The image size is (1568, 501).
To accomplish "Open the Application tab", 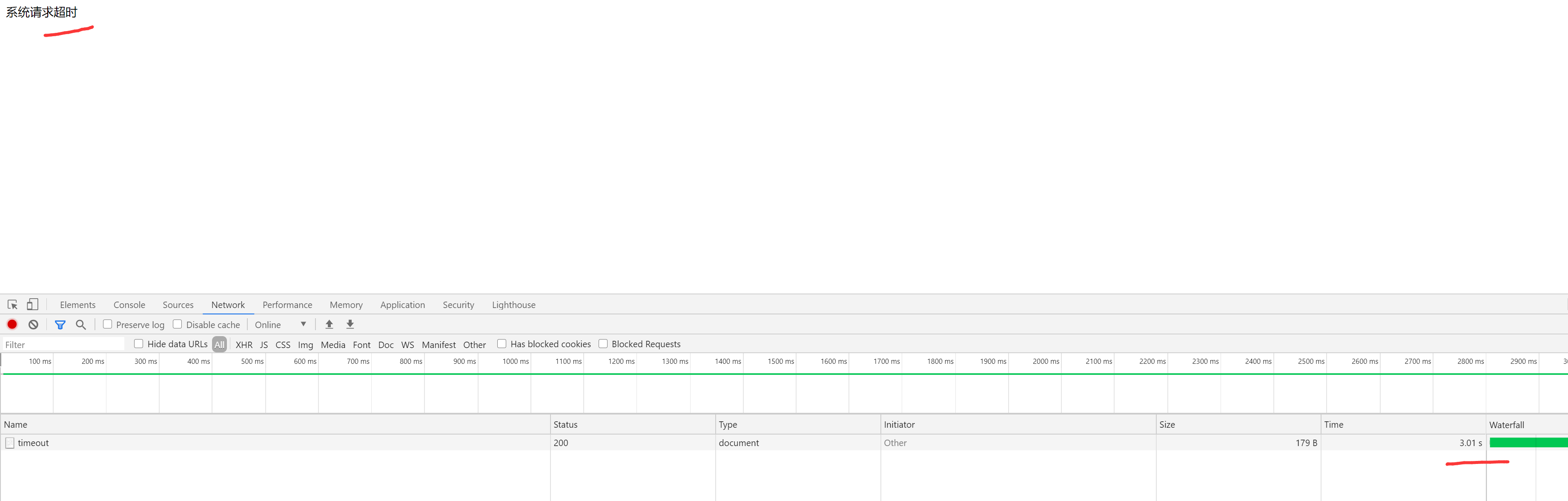I will (402, 305).
